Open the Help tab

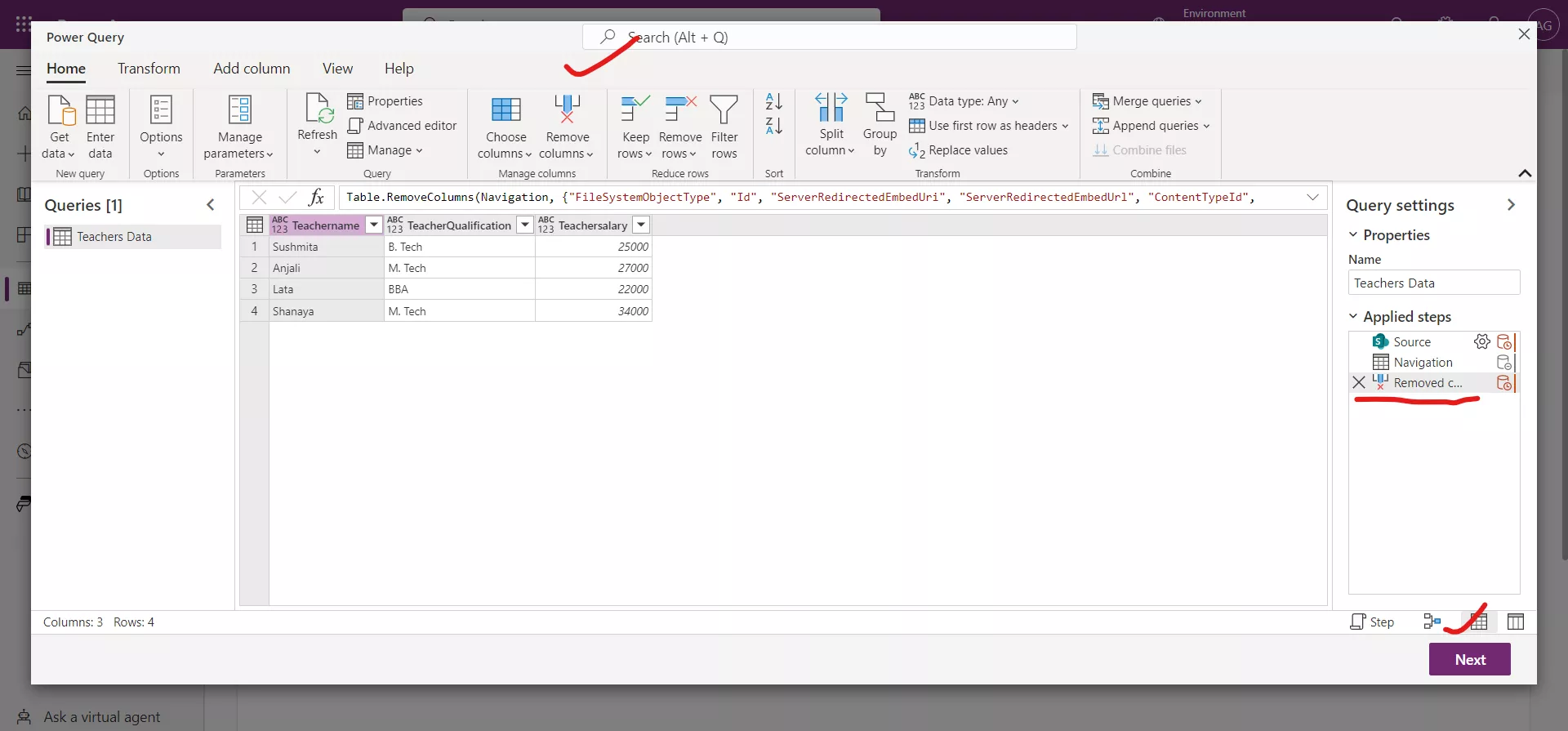pos(399,69)
